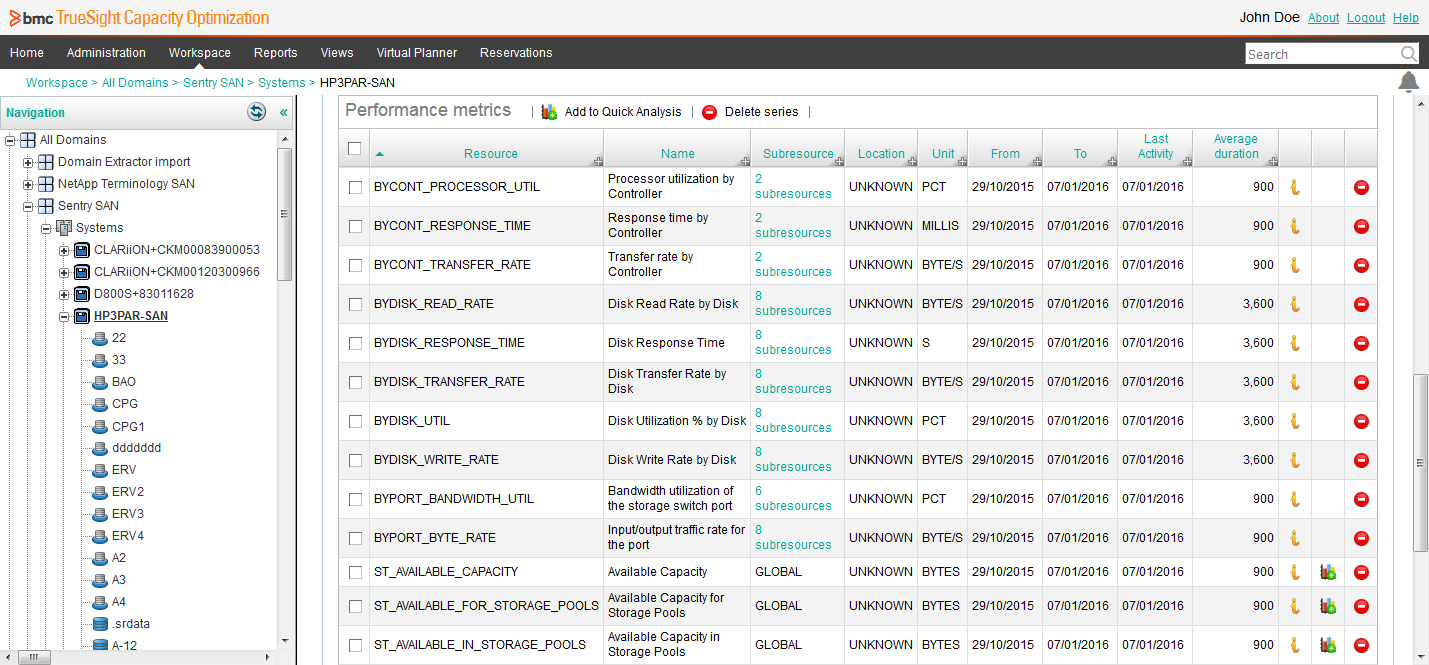Image resolution: width=1429 pixels, height=665 pixels.
Task: Expand the CLARiiON+CKM00083900053 node
Action: (x=64, y=250)
